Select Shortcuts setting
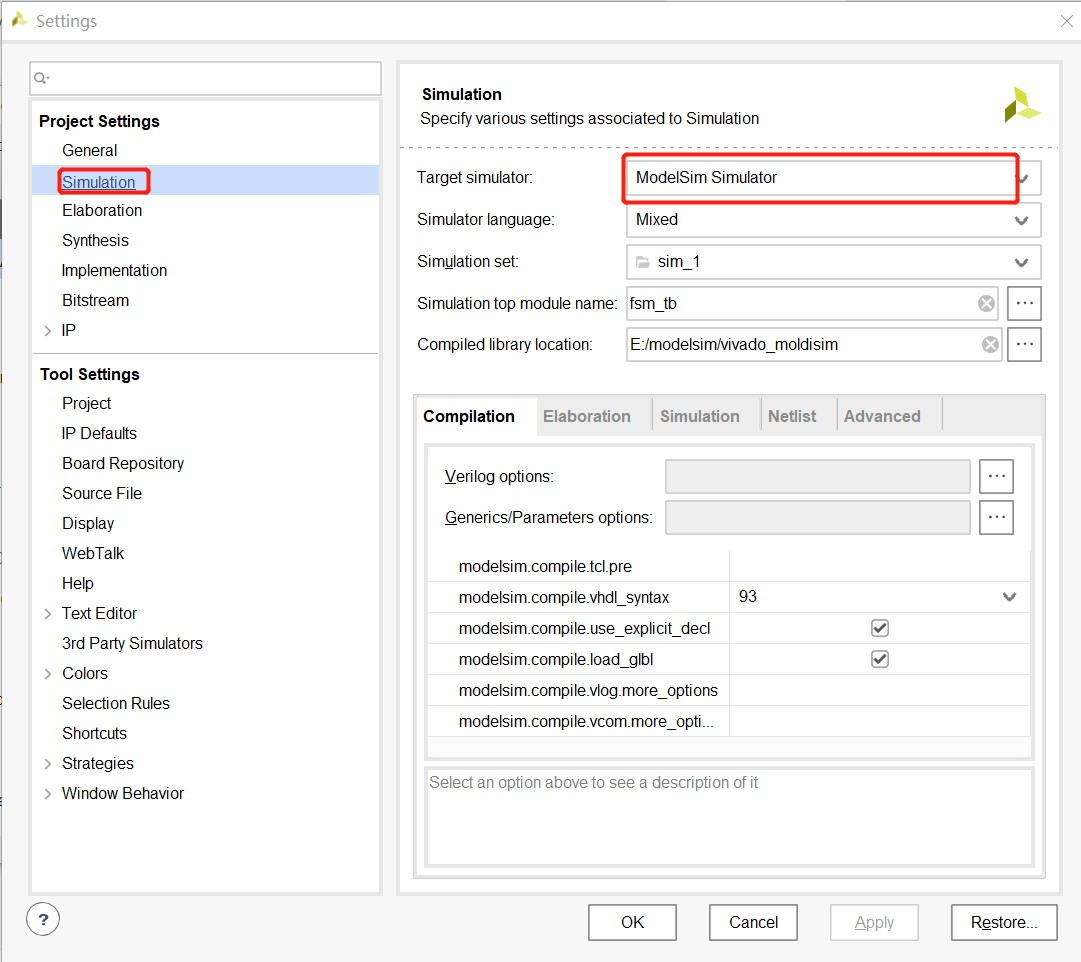The image size is (1081, 962). click(94, 733)
